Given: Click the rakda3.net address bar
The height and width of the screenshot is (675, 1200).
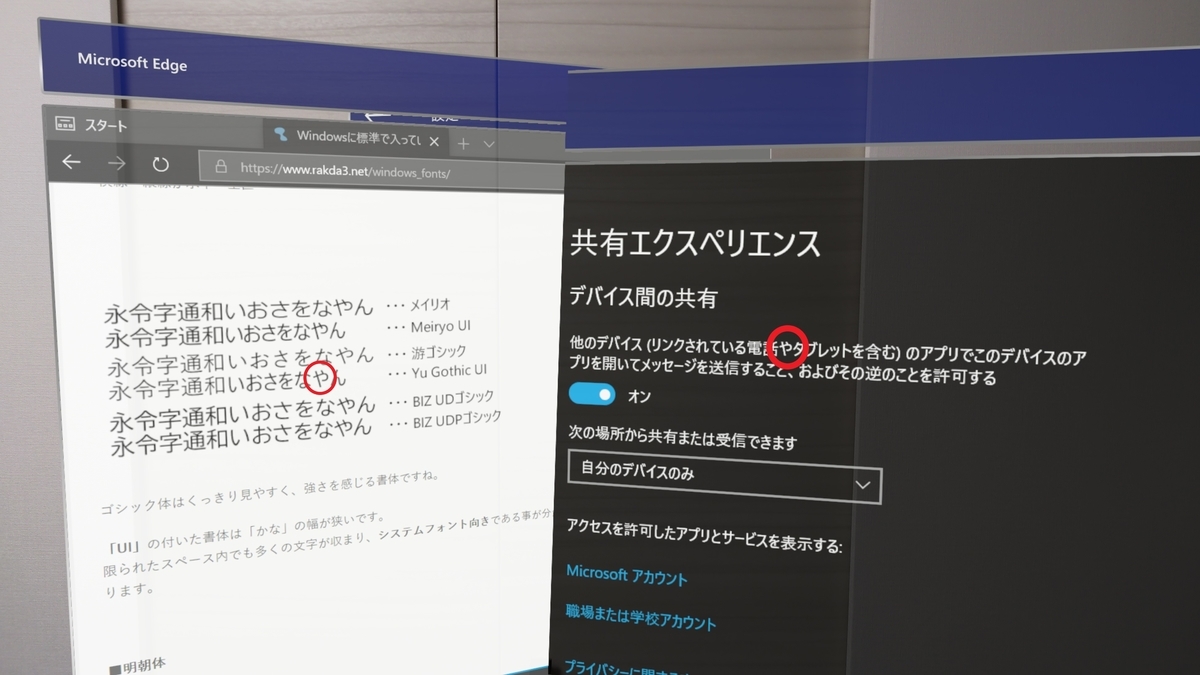Looking at the screenshot, I should [x=380, y=170].
